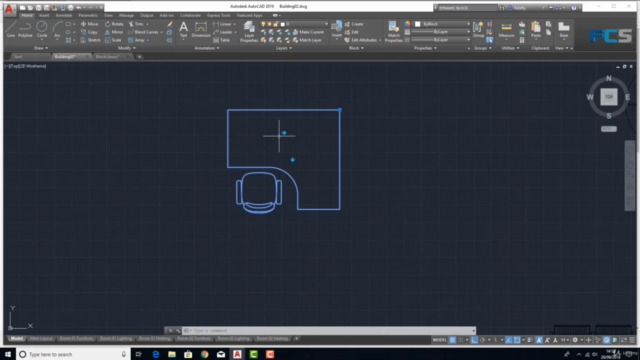Image resolution: width=640 pixels, height=360 pixels.
Task: Click the Stretch tool
Action: 90,40
